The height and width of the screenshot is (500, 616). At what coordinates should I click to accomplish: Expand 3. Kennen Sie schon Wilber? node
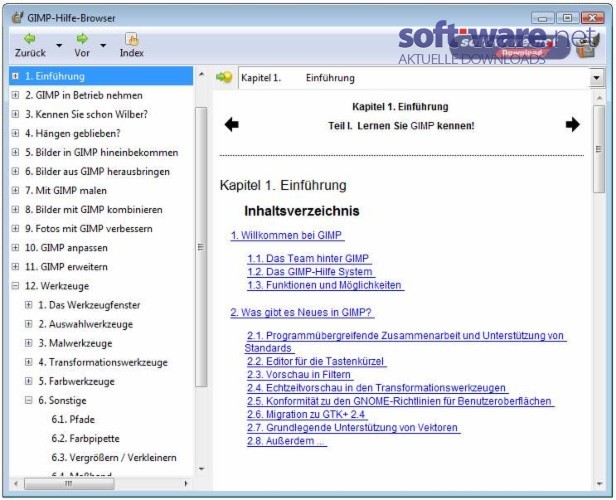[15, 114]
